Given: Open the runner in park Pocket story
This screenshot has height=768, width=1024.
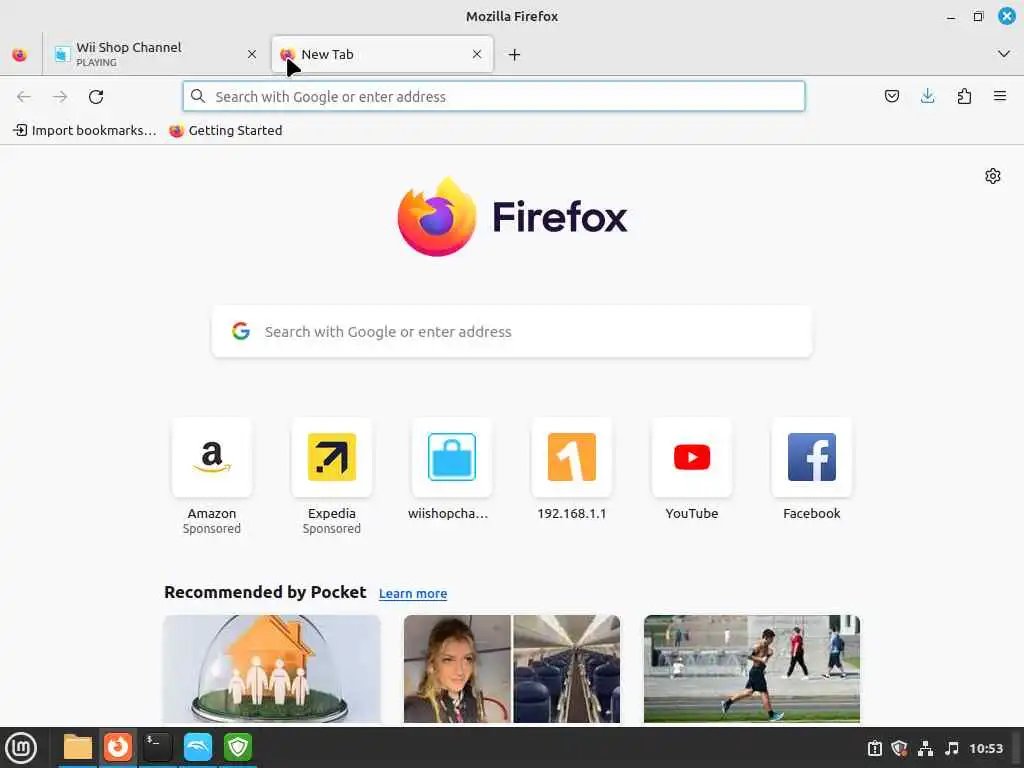Looking at the screenshot, I should click(752, 669).
